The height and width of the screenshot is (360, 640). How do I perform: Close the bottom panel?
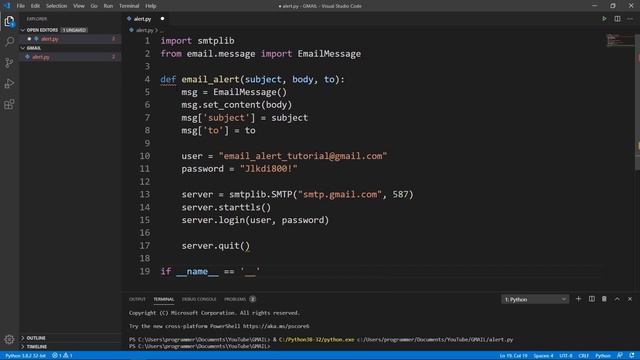tap(630, 299)
